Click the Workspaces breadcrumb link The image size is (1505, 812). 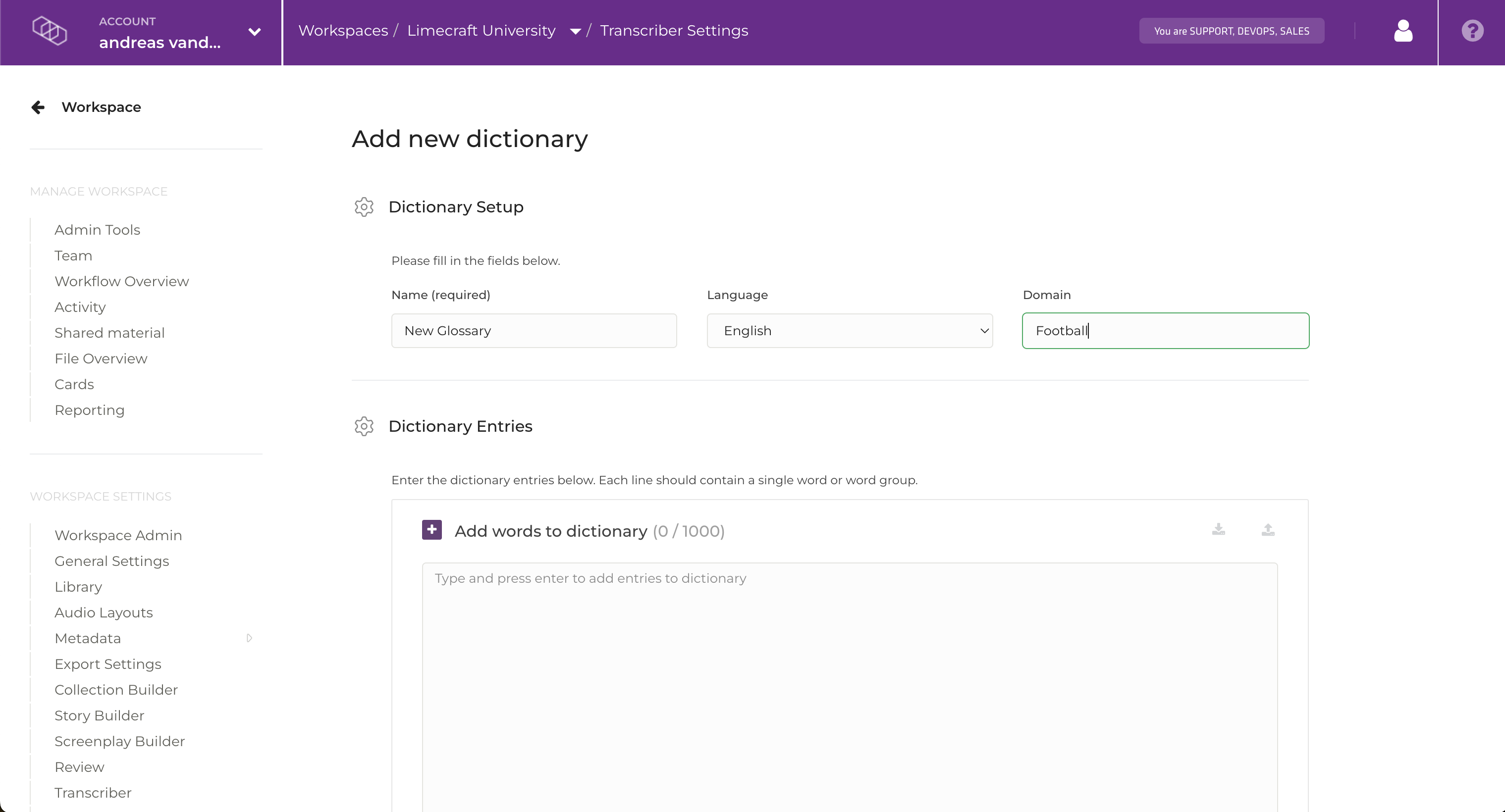(343, 31)
